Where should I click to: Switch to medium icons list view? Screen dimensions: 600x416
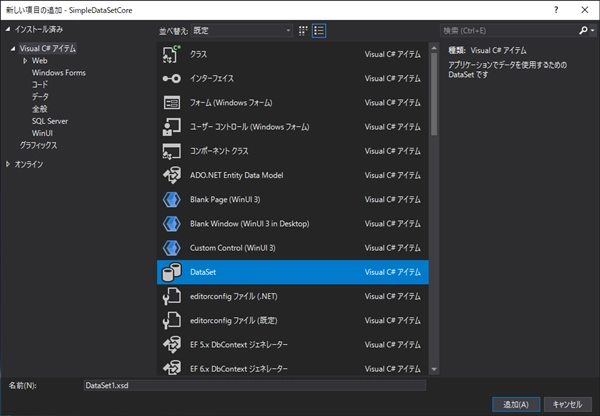(x=319, y=31)
